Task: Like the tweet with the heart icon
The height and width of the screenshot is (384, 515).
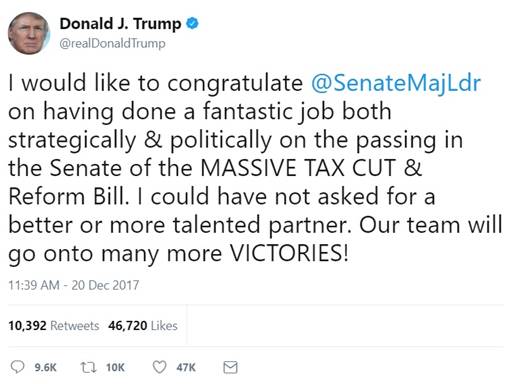Action: tap(159, 367)
